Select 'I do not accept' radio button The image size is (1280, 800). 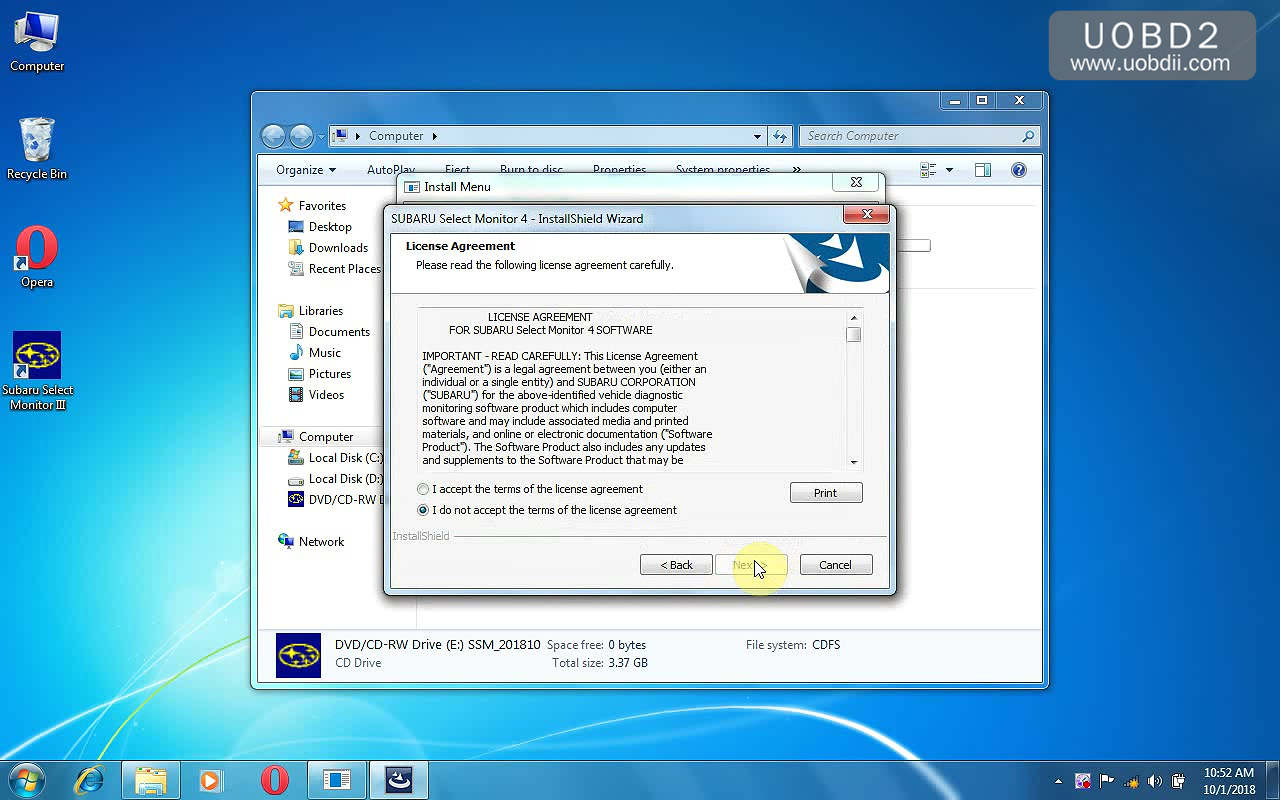pyautogui.click(x=423, y=510)
